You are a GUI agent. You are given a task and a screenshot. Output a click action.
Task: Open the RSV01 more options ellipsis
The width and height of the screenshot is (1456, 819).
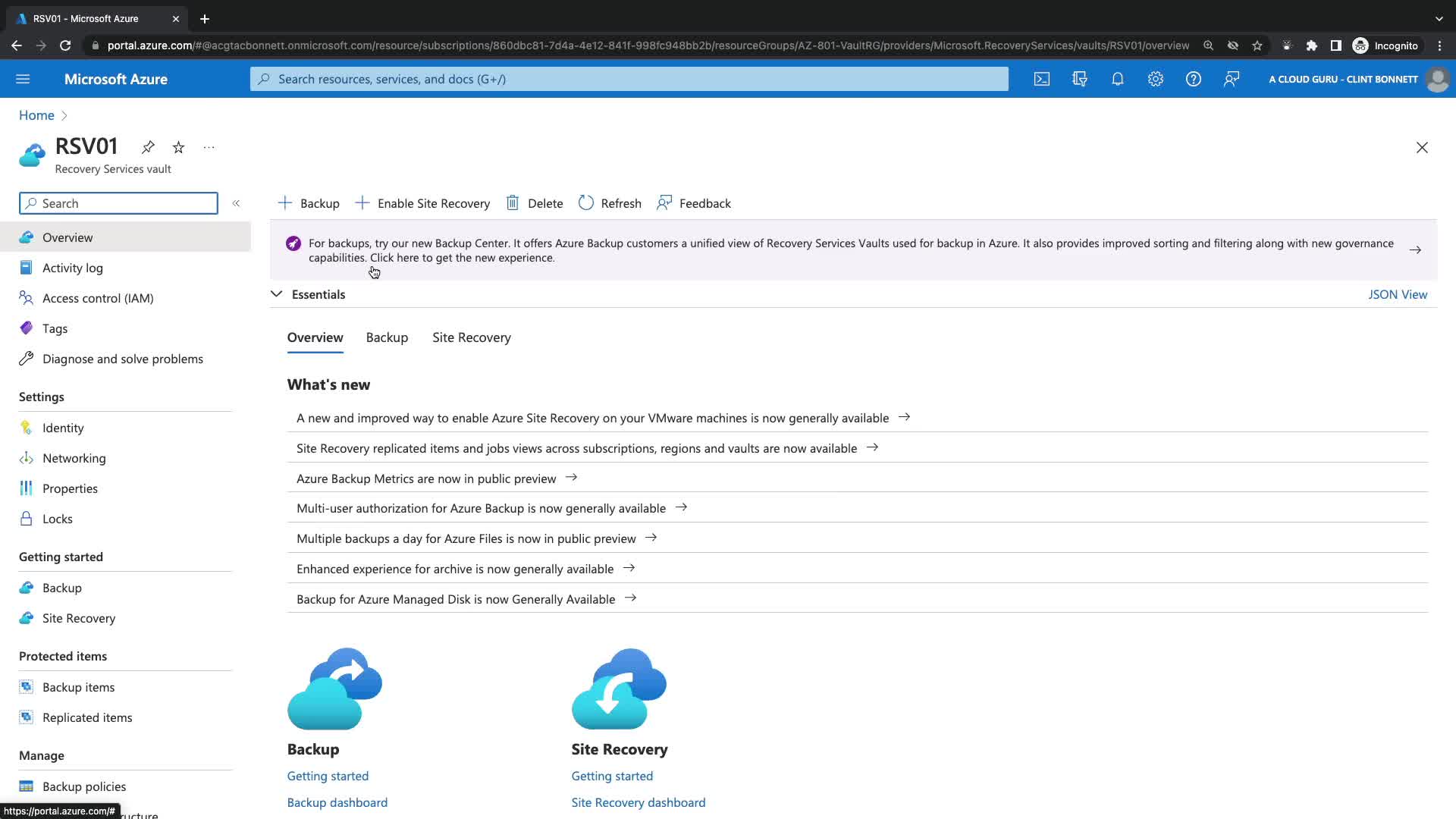pyautogui.click(x=209, y=147)
